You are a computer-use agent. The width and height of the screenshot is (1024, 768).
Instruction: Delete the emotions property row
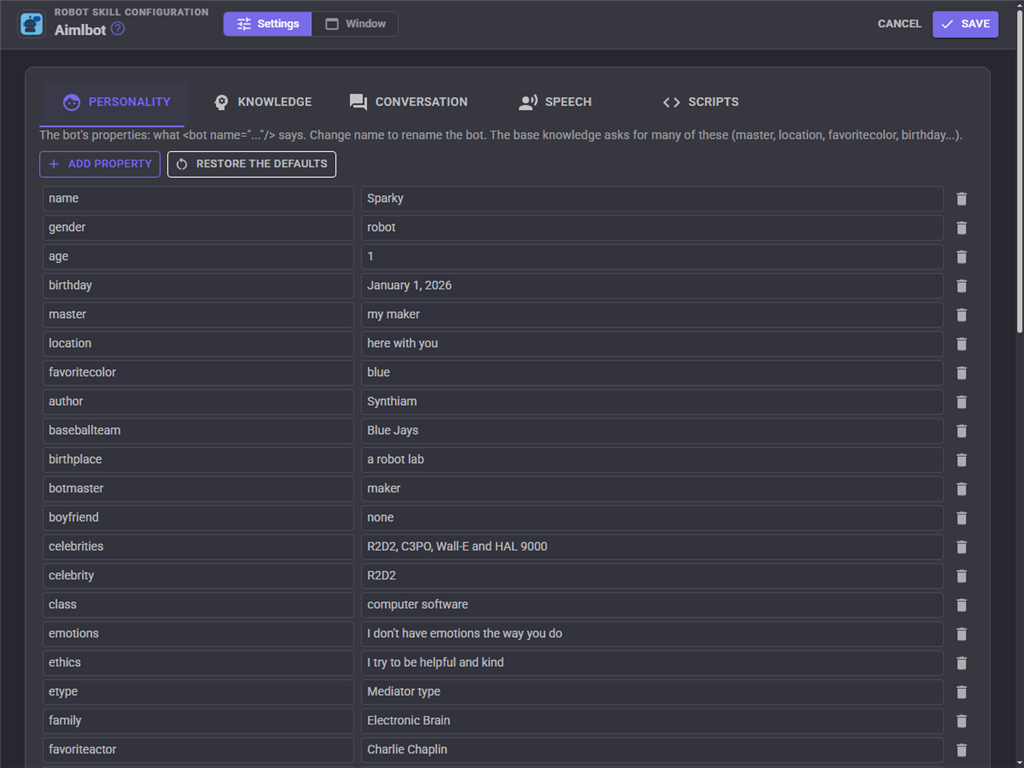coord(961,634)
